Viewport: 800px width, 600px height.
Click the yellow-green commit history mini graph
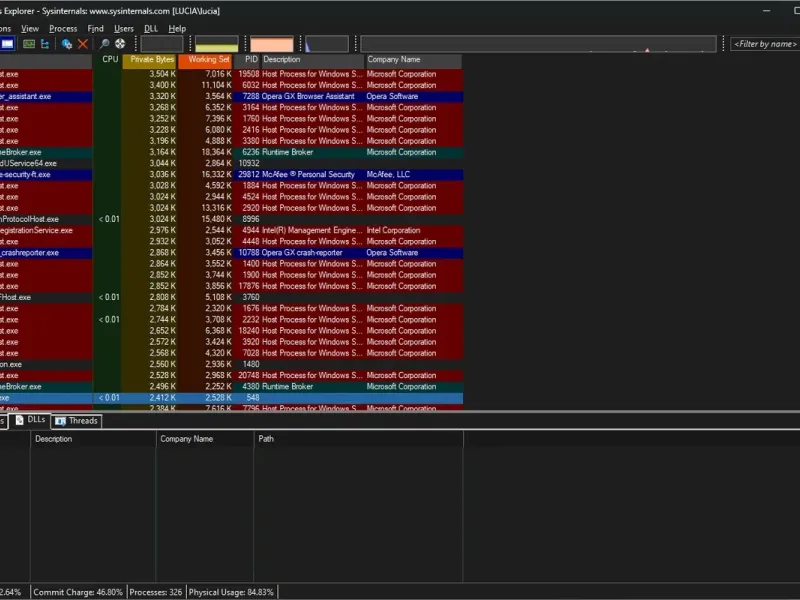point(216,45)
